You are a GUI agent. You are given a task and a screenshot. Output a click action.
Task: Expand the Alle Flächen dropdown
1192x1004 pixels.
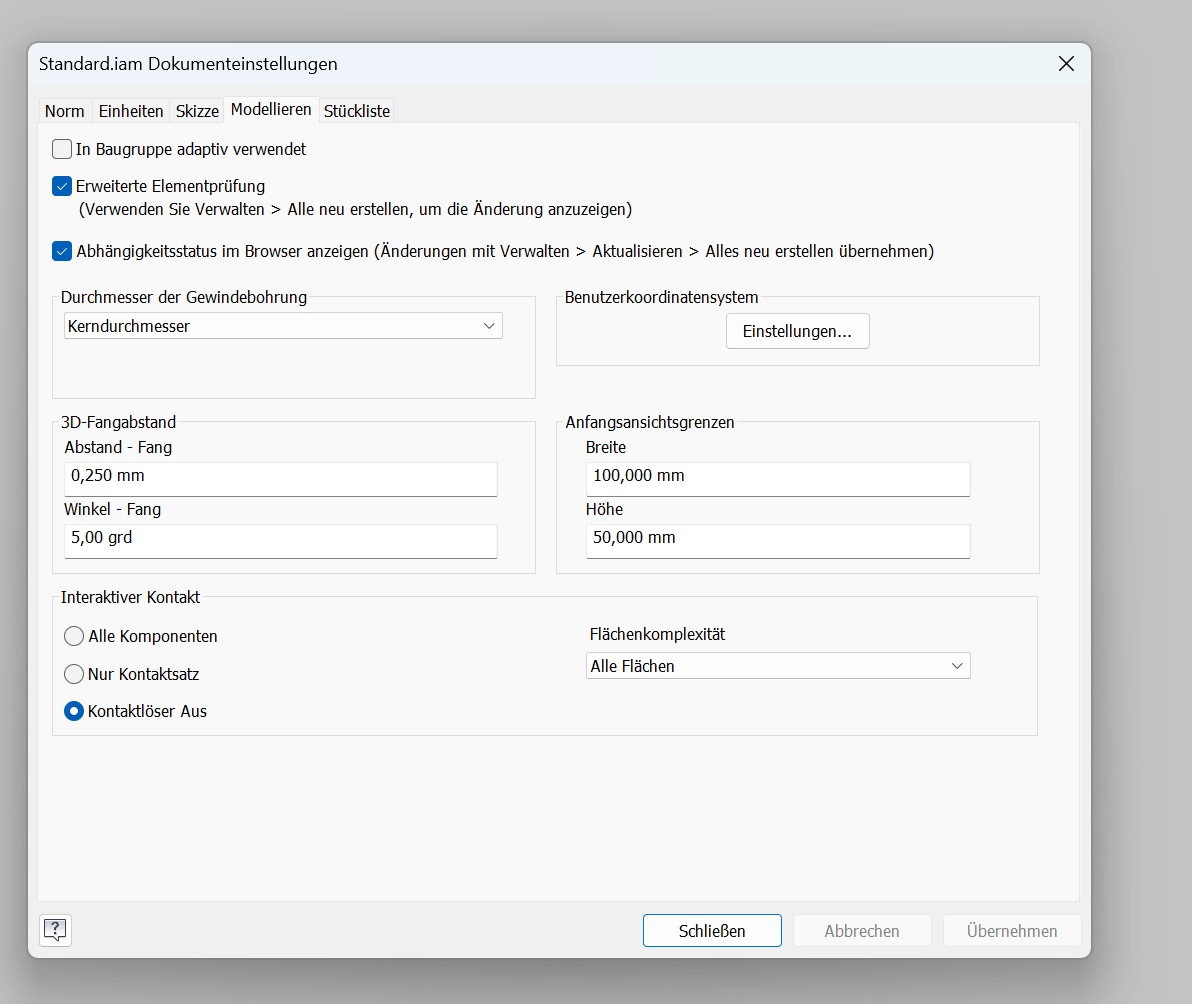click(778, 666)
